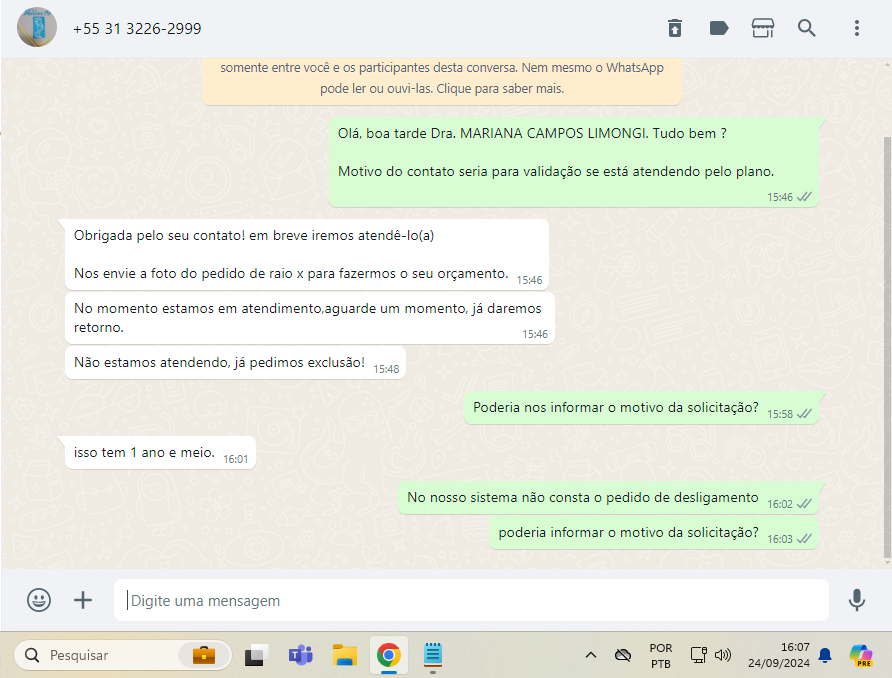Click the 15:46 sent message read ticks

(804, 197)
